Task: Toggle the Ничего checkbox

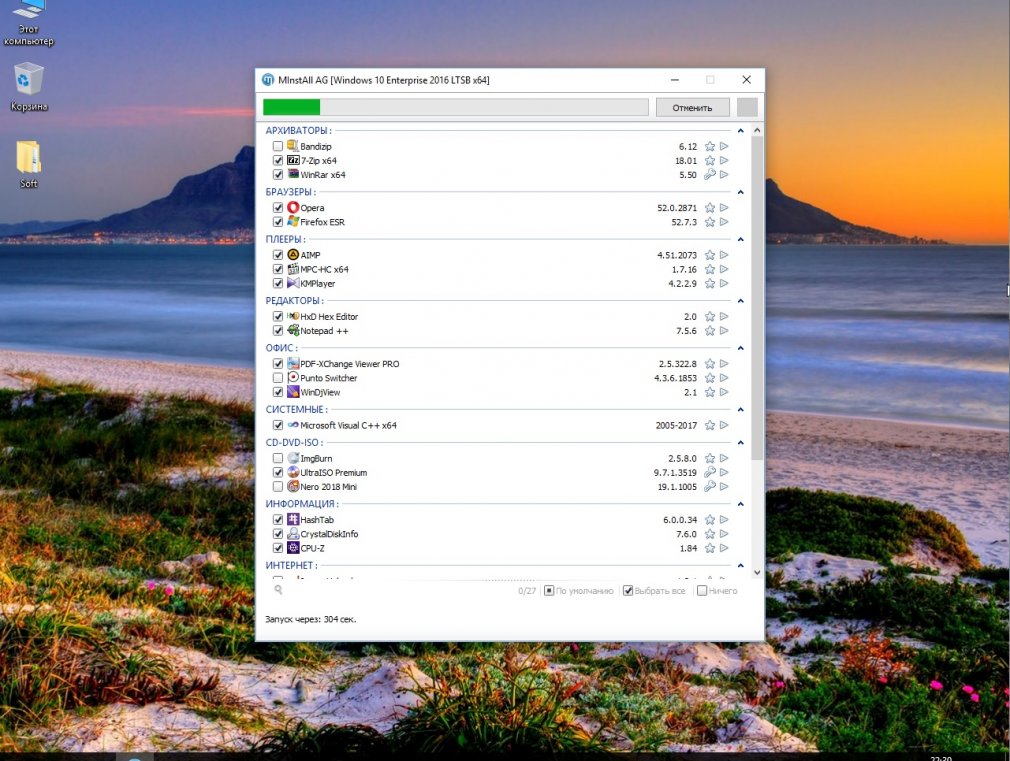Action: [x=702, y=590]
